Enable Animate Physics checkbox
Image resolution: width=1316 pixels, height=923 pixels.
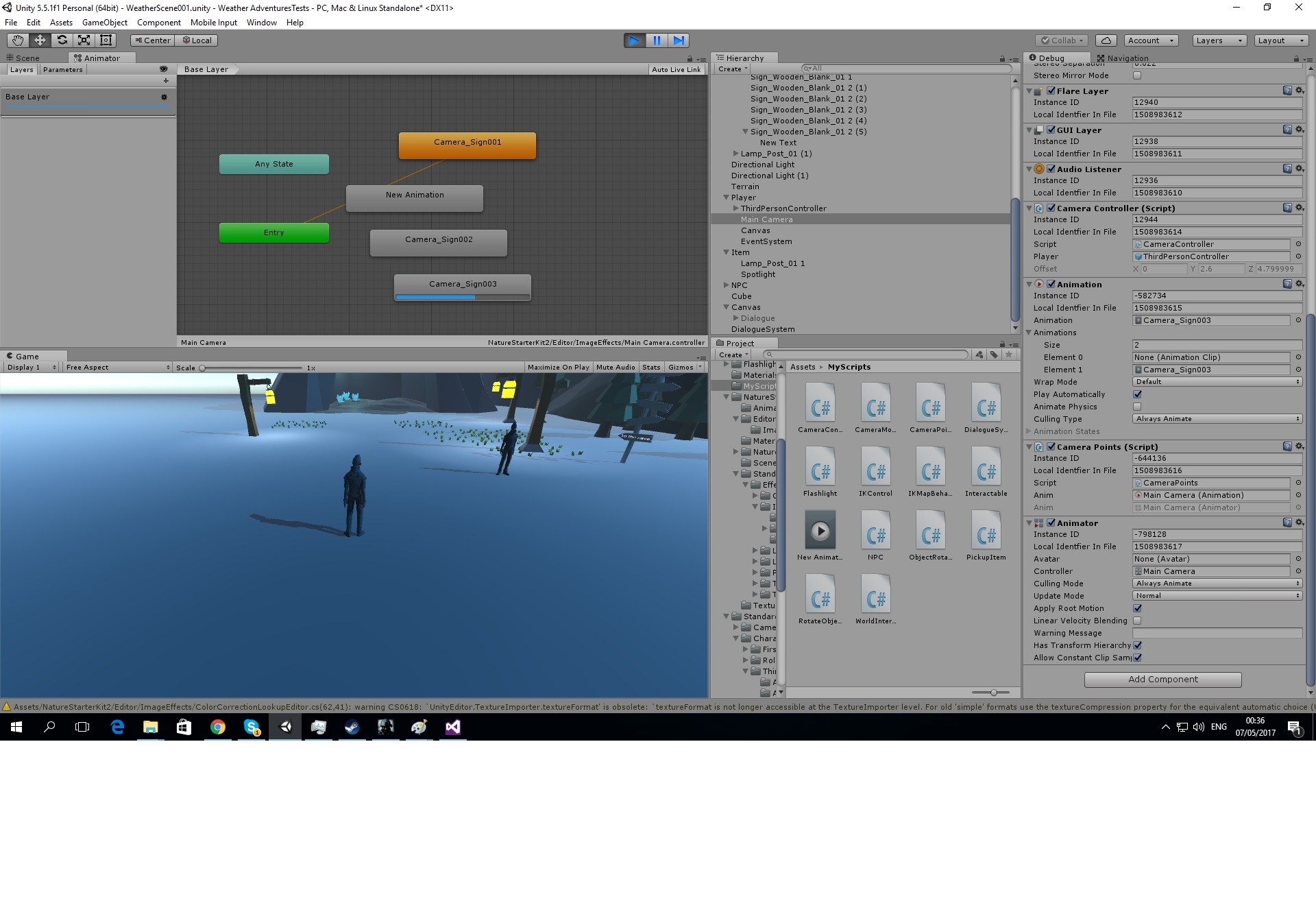pos(1137,407)
